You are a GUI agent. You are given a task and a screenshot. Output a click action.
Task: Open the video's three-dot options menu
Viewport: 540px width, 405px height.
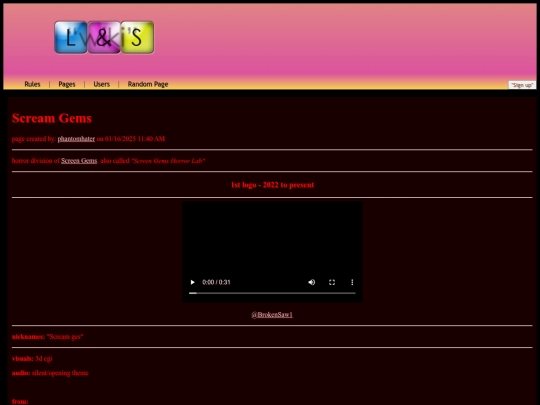pyautogui.click(x=352, y=282)
